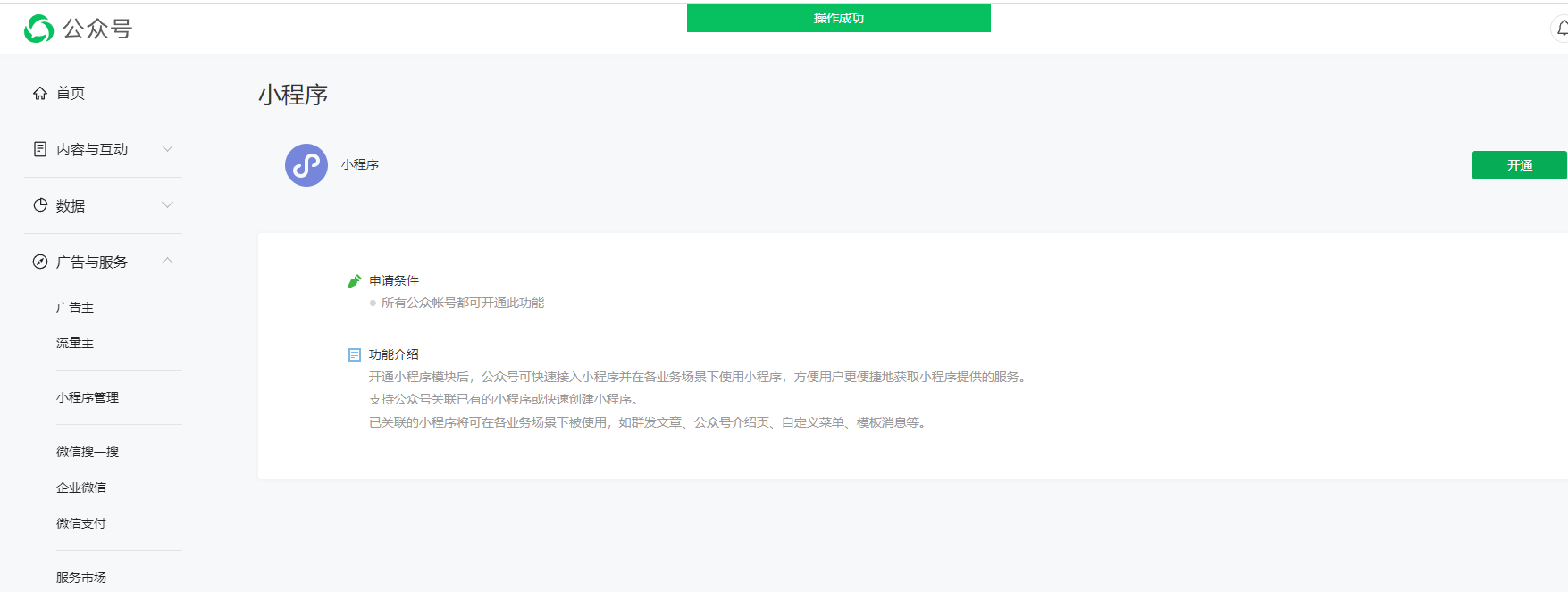
Task: Open 流量主 in the sidebar
Action: click(x=75, y=343)
